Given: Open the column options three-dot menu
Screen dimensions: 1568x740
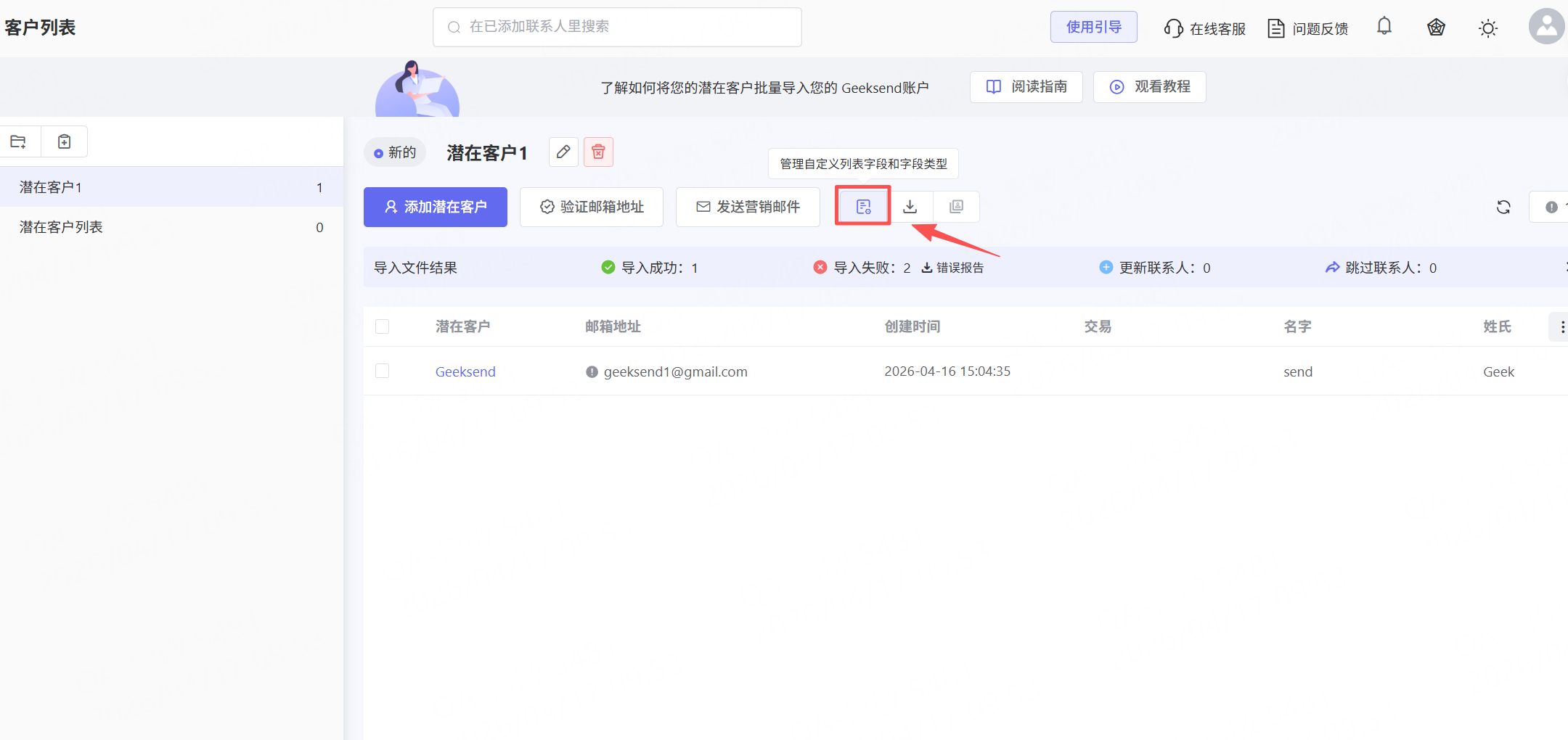Looking at the screenshot, I should [x=1561, y=327].
